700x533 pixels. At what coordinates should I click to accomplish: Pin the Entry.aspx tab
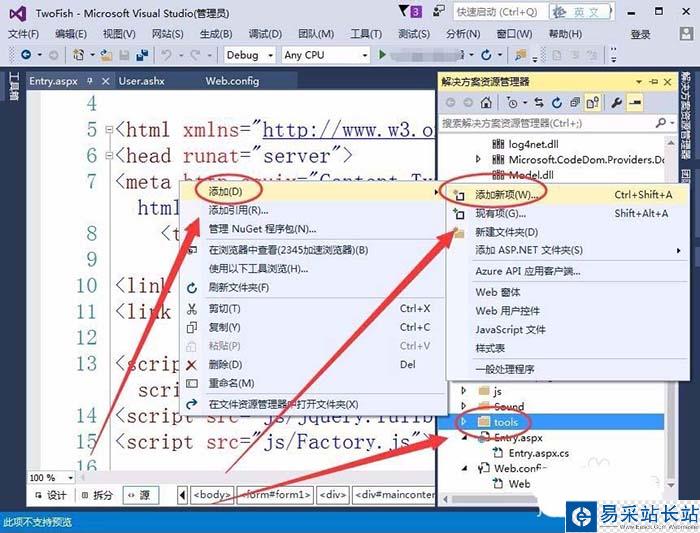[90, 81]
